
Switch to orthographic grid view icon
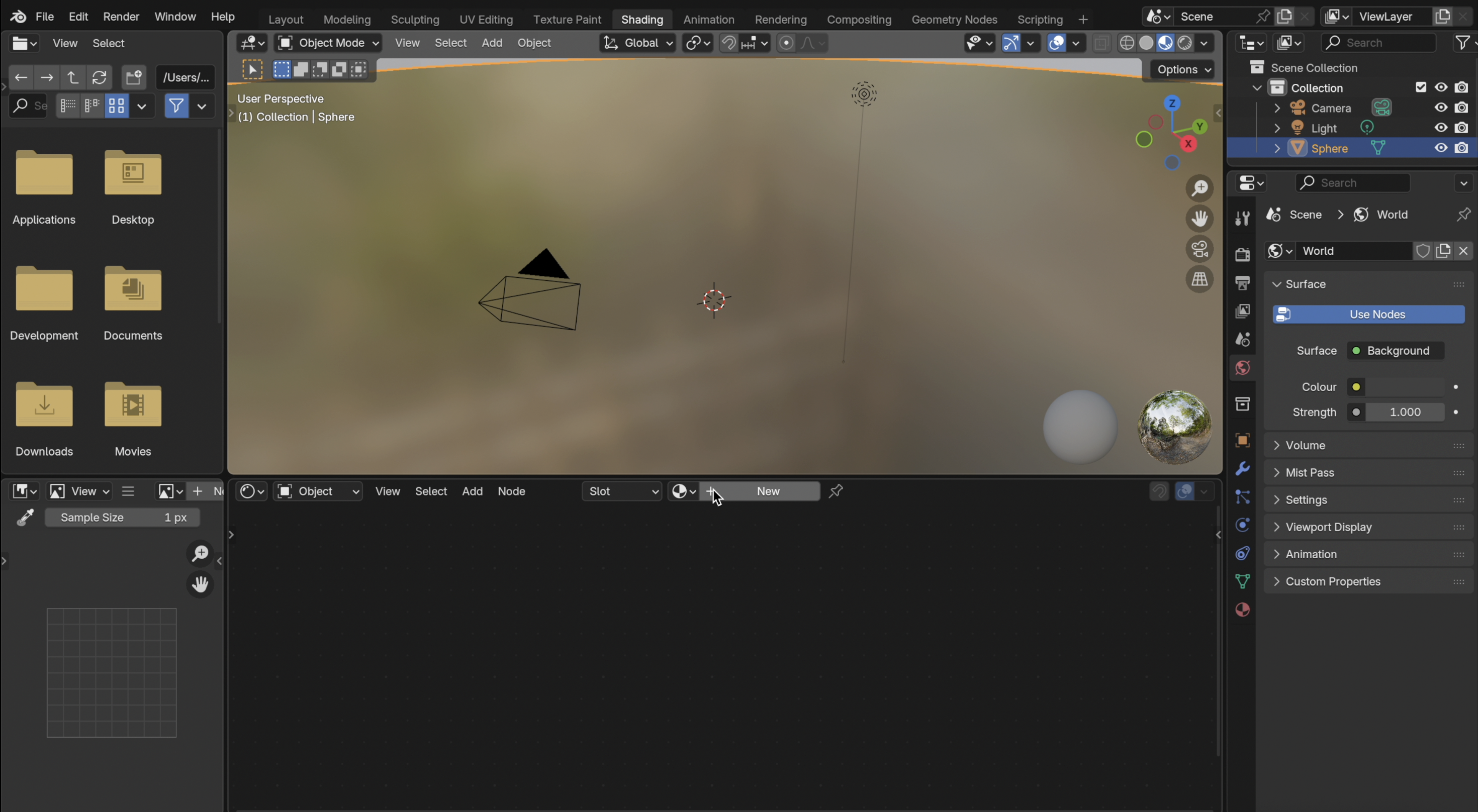[x=1199, y=280]
